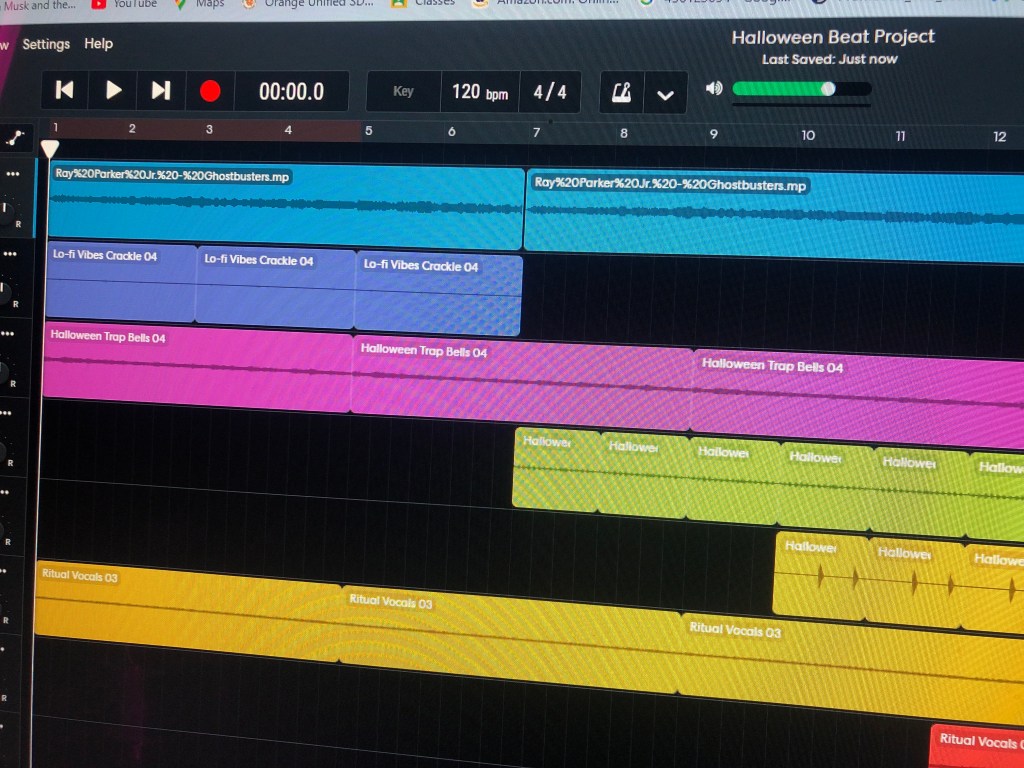This screenshot has width=1024, height=768.
Task: Click the skip to end button
Action: [160, 91]
